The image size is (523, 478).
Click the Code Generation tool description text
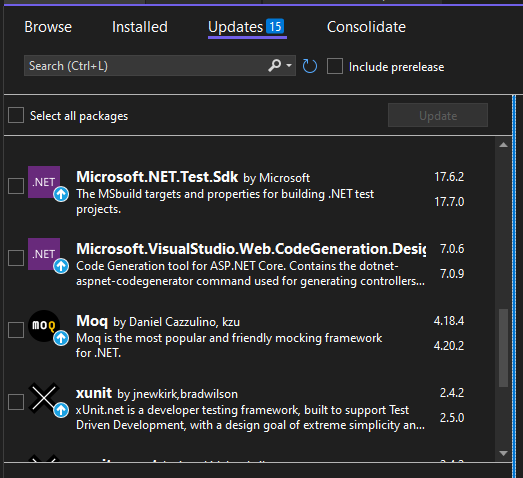[x=250, y=274]
